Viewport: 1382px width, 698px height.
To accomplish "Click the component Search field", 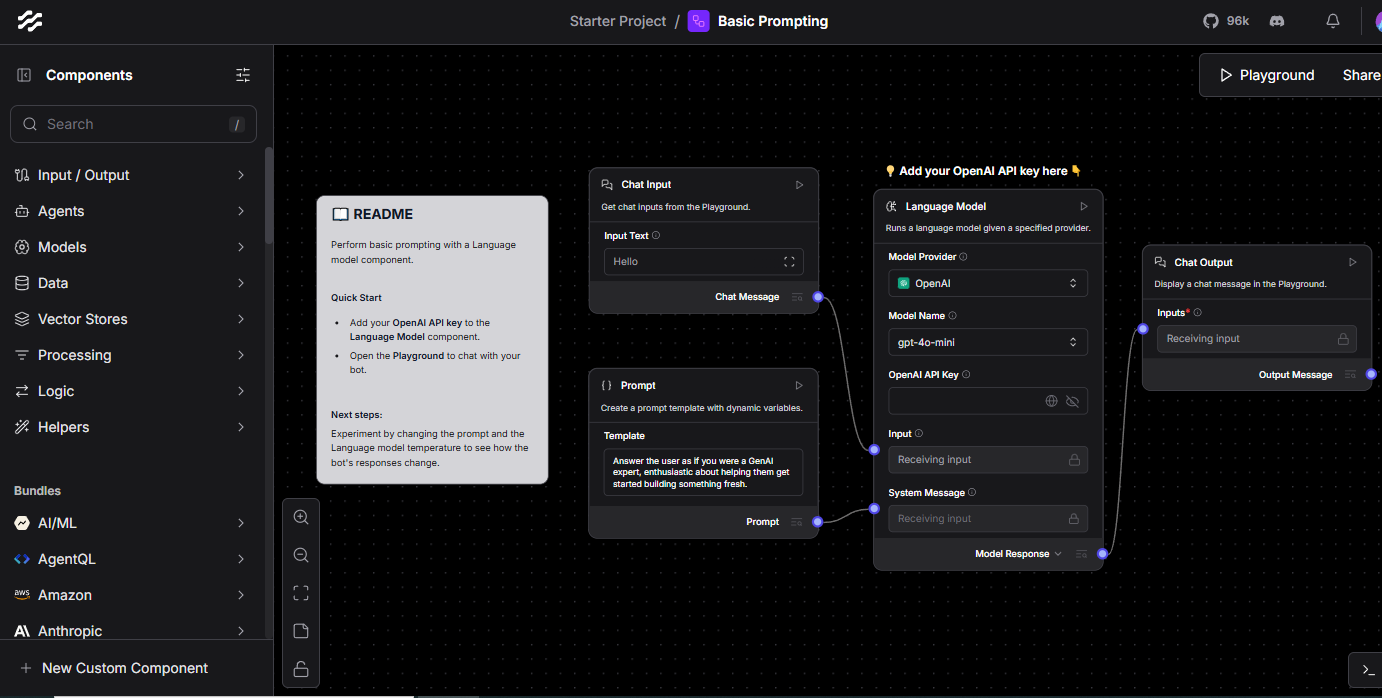I will (x=133, y=123).
